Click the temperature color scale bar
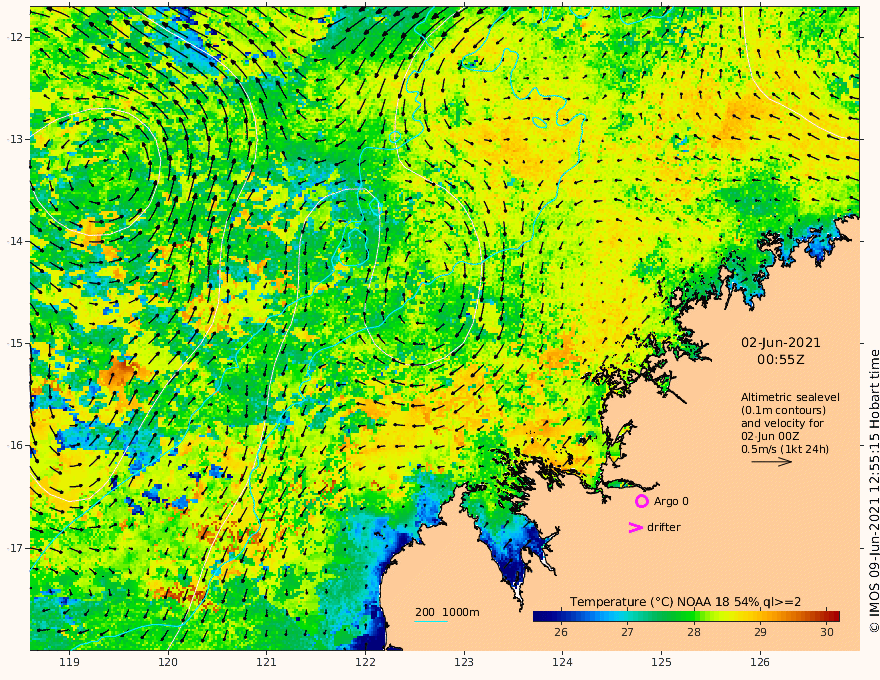The width and height of the screenshot is (880, 680). (x=686, y=616)
